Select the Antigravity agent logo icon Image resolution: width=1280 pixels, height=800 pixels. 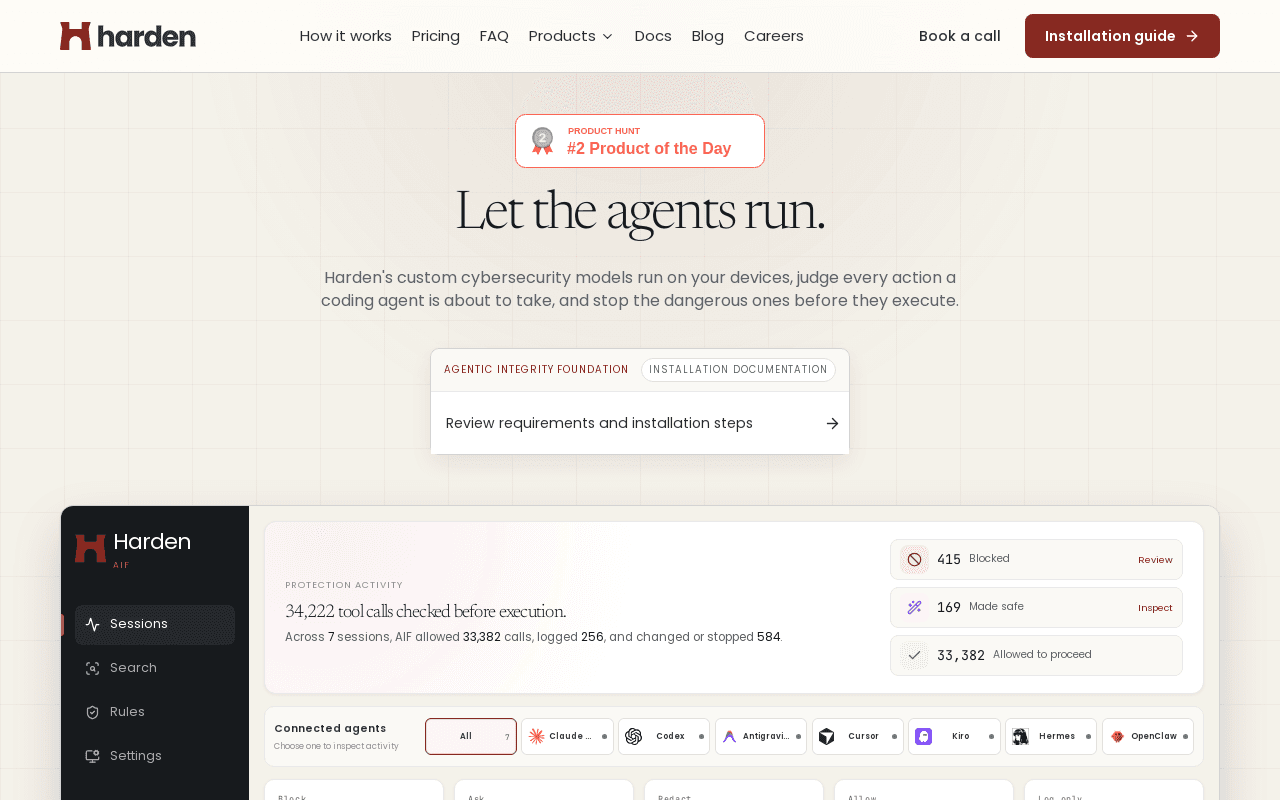(x=729, y=736)
